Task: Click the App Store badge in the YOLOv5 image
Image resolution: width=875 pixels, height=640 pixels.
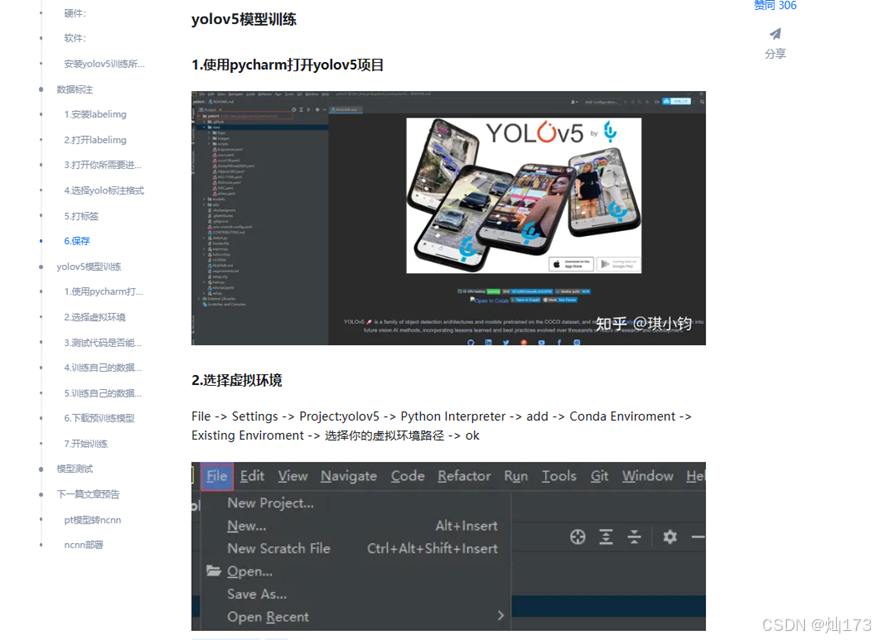Action: click(571, 264)
